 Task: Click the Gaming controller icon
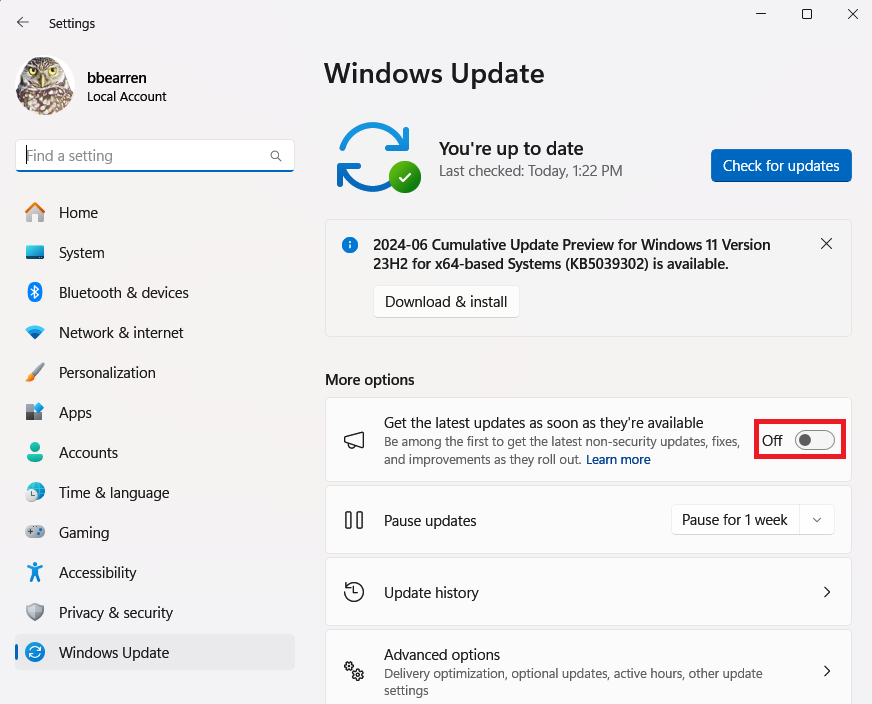click(35, 532)
